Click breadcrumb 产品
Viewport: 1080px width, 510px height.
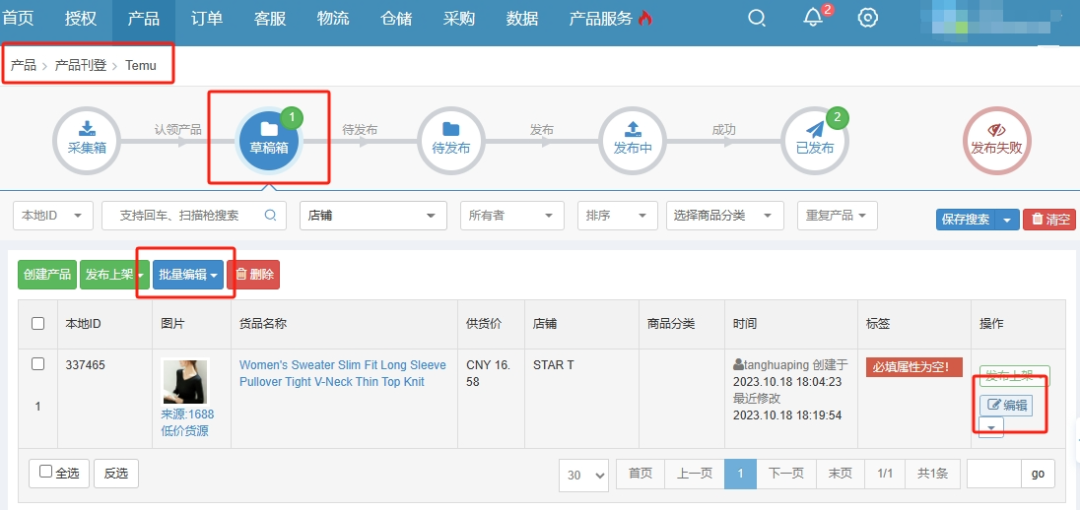point(23,66)
